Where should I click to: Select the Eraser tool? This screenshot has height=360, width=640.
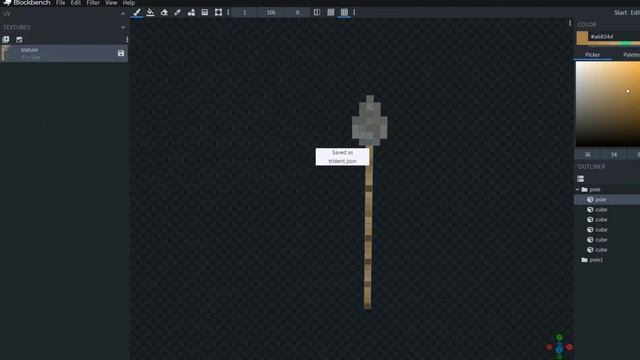click(x=164, y=12)
